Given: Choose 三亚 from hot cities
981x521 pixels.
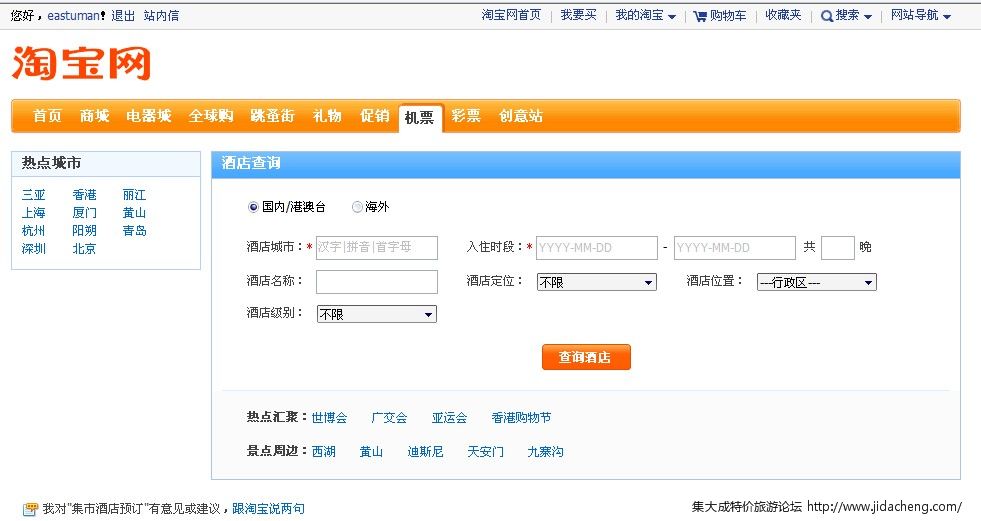Looking at the screenshot, I should click(34, 195).
